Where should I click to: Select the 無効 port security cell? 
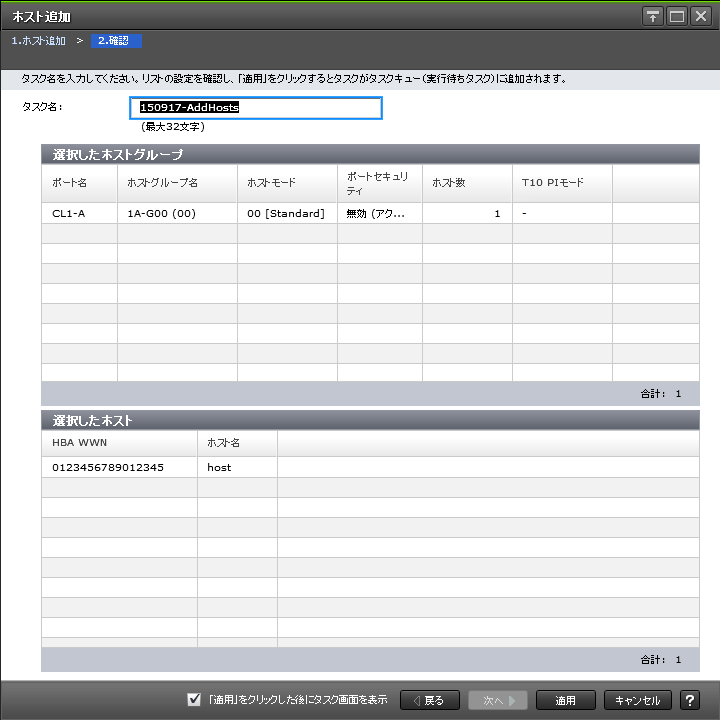(x=380, y=214)
